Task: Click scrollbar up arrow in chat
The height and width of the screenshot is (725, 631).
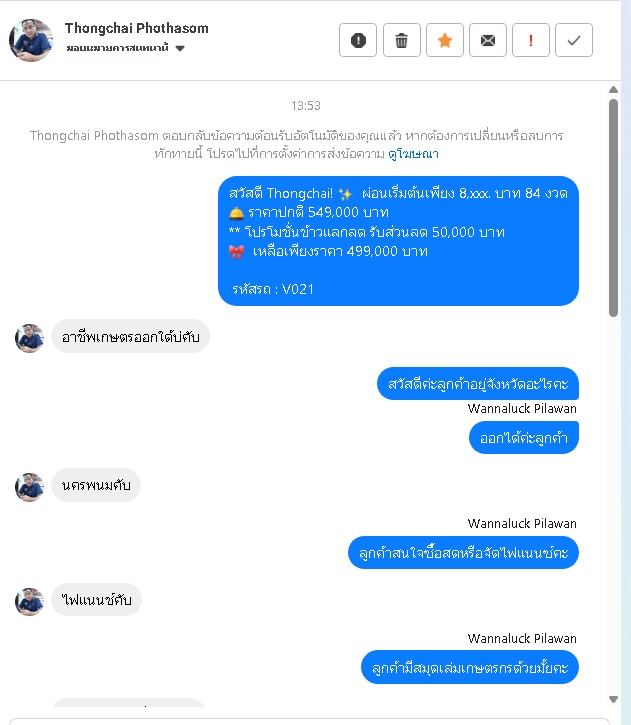Action: click(x=613, y=90)
